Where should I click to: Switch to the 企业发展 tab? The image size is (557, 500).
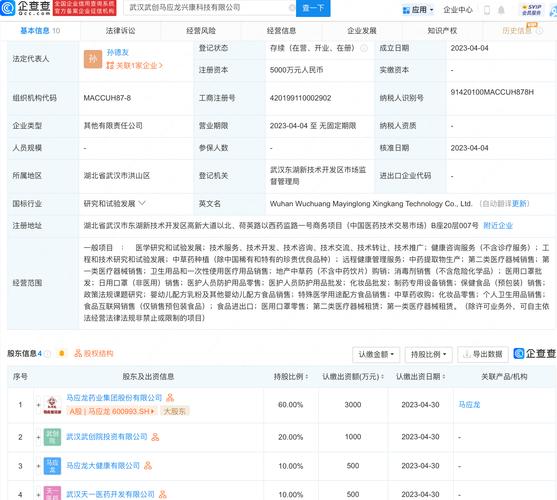[x=362, y=31]
